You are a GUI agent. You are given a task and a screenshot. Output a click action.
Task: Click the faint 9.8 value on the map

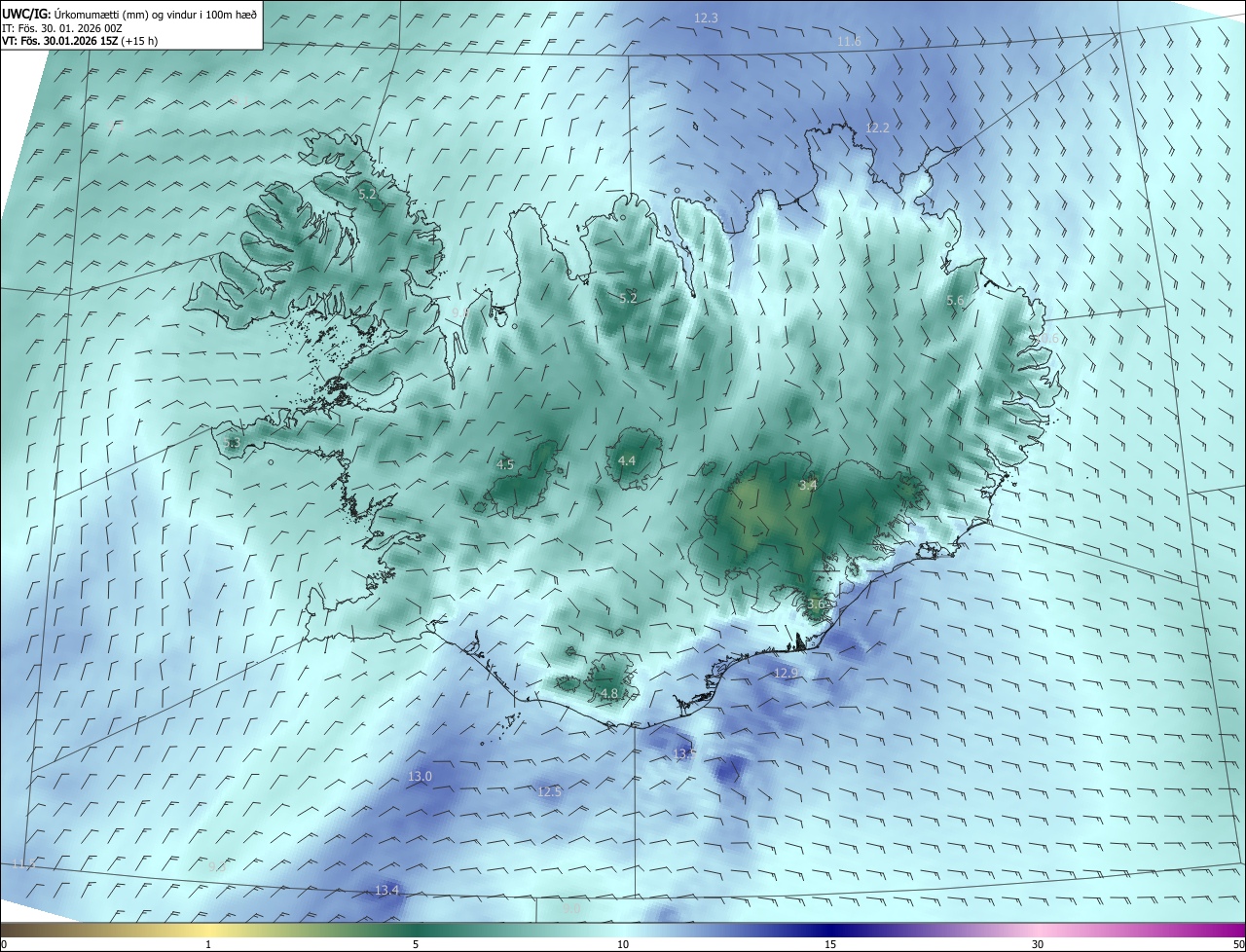(x=460, y=312)
